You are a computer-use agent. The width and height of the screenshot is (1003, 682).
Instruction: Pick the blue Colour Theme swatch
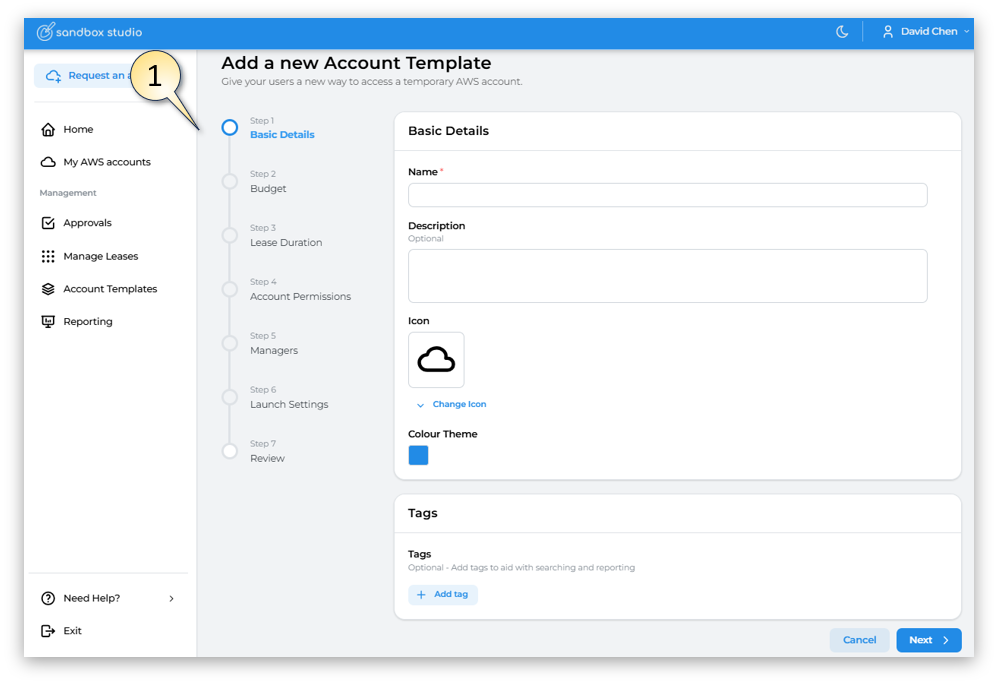(x=418, y=455)
